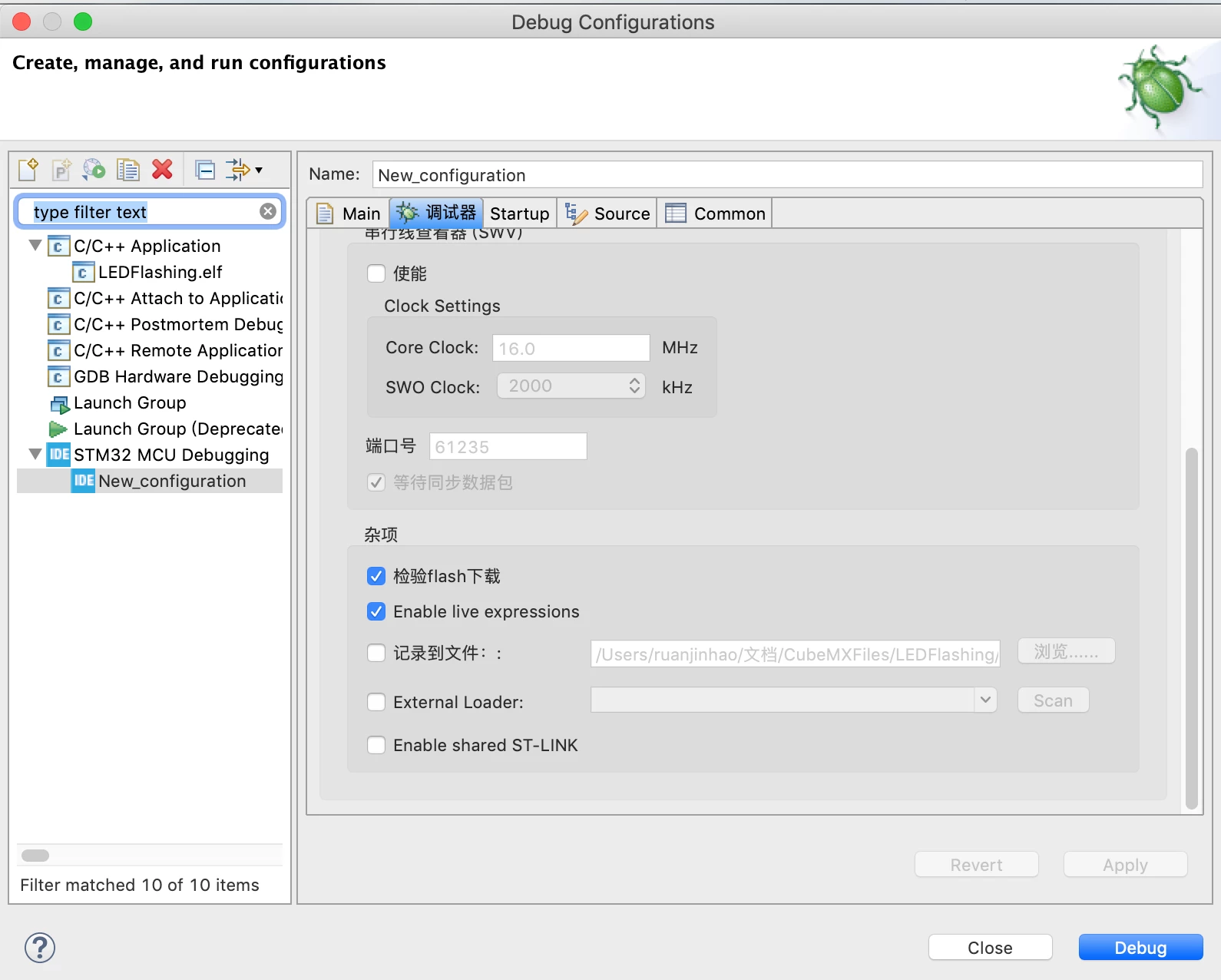Screen dimensions: 1221x980
Task: Click the Launch Group icon
Action: [59, 403]
